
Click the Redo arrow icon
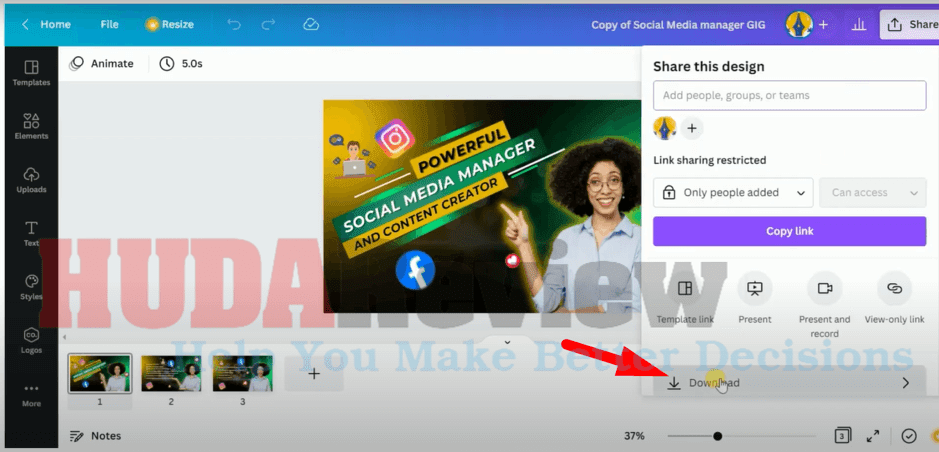tap(269, 25)
